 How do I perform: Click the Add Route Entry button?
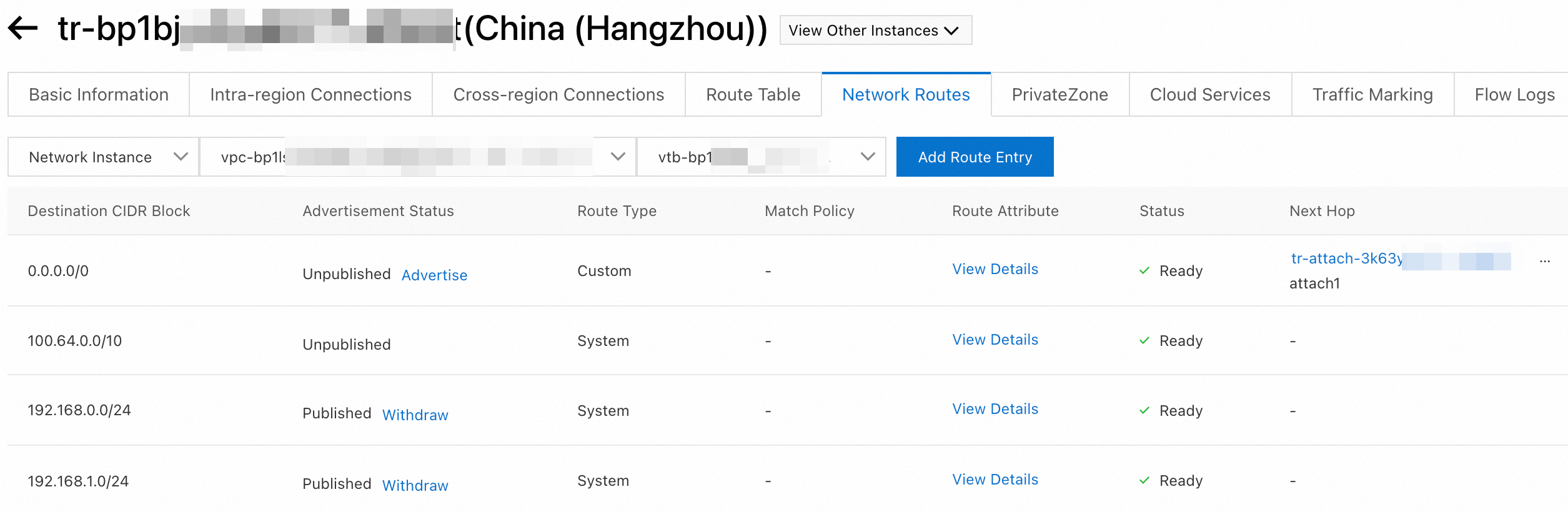click(x=975, y=157)
